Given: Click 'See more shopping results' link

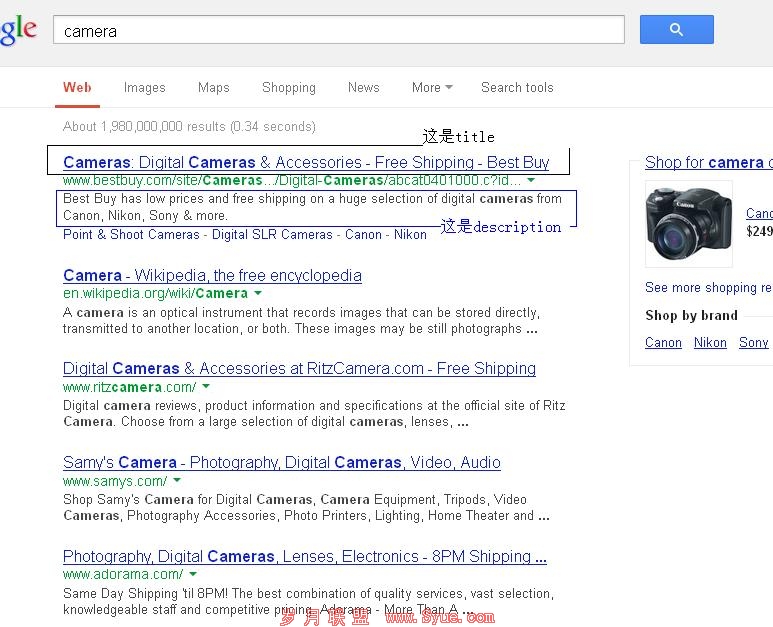Looking at the screenshot, I should pos(709,287).
